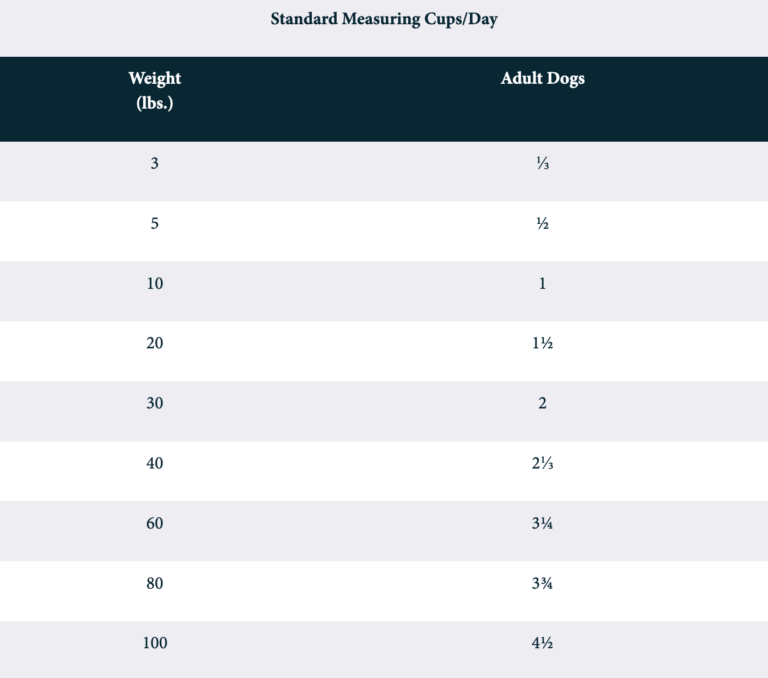768x678 pixels.
Task: Click the 5 lbs weight cell
Action: click(x=155, y=223)
